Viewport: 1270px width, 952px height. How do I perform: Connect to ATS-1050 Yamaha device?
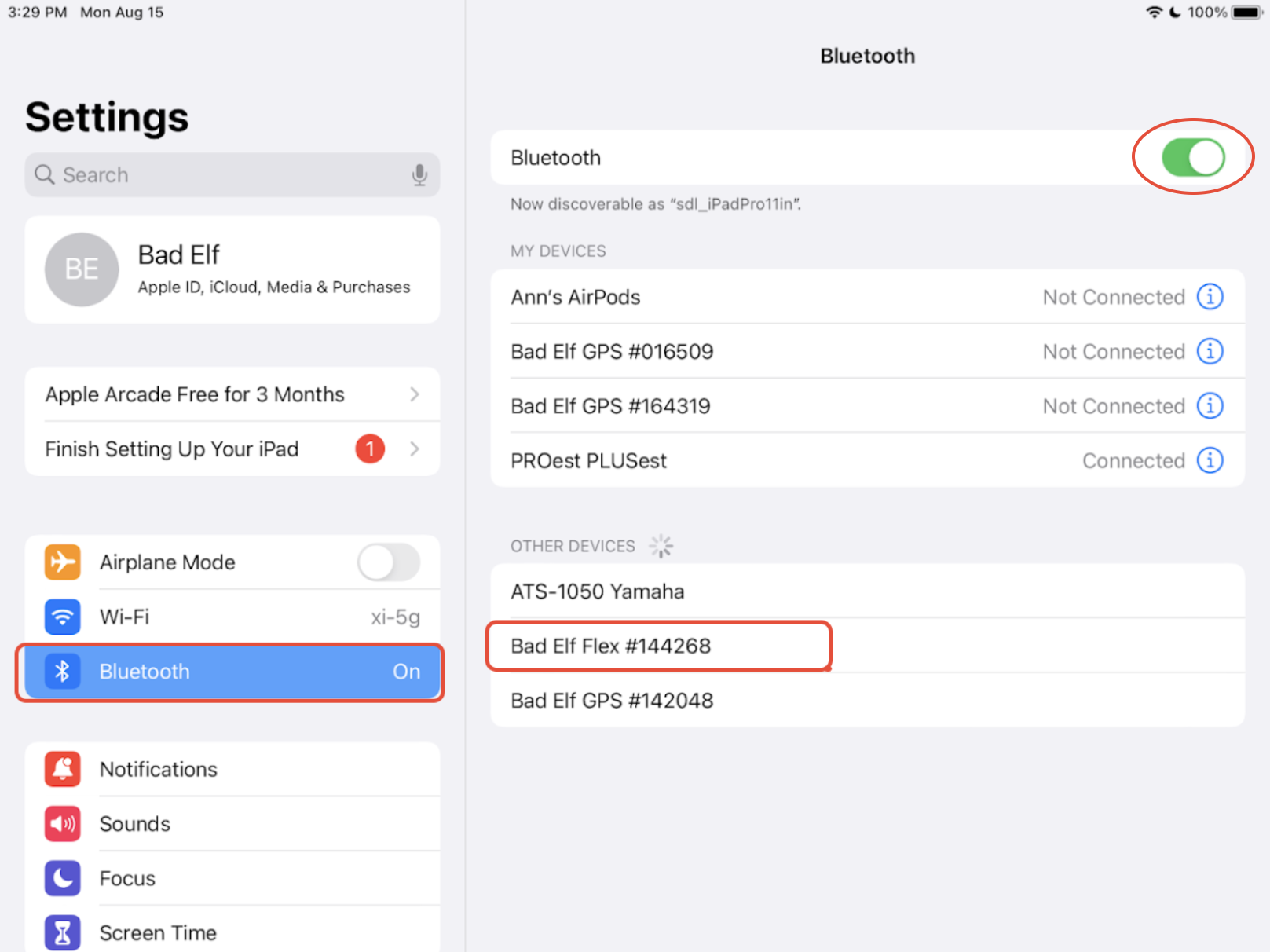point(868,591)
